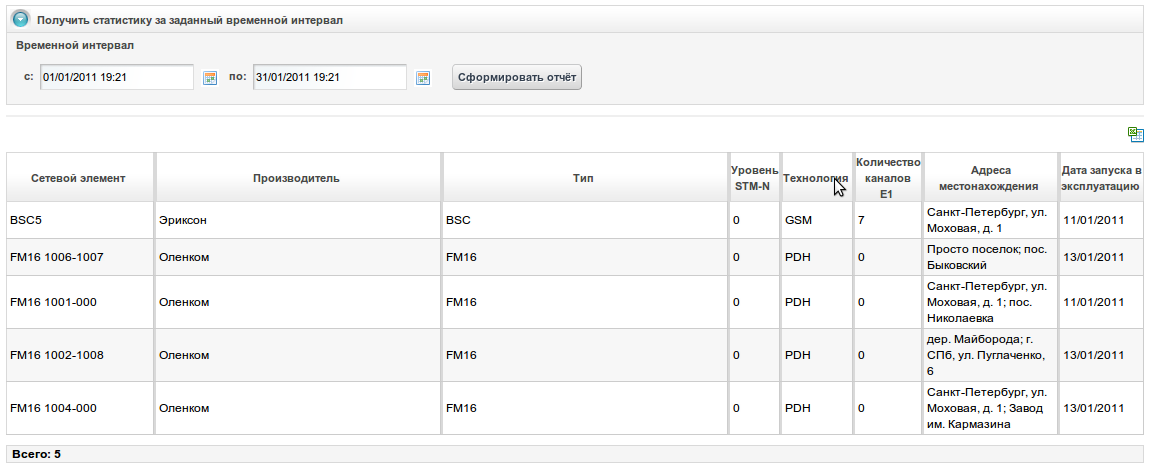The width and height of the screenshot is (1153, 468).
Task: Collapse the statistics interval panel
Action: (x=20, y=19)
